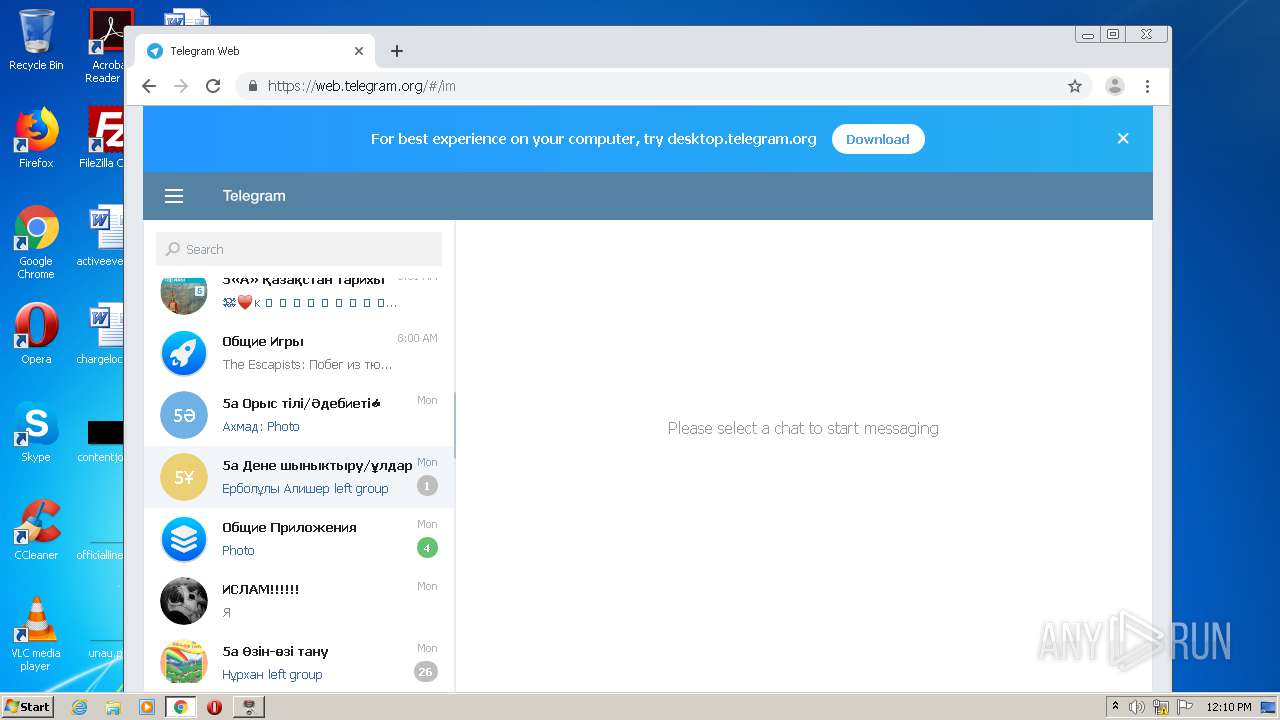Focus the chat Search field
This screenshot has height=720, width=1280.
(x=299, y=249)
